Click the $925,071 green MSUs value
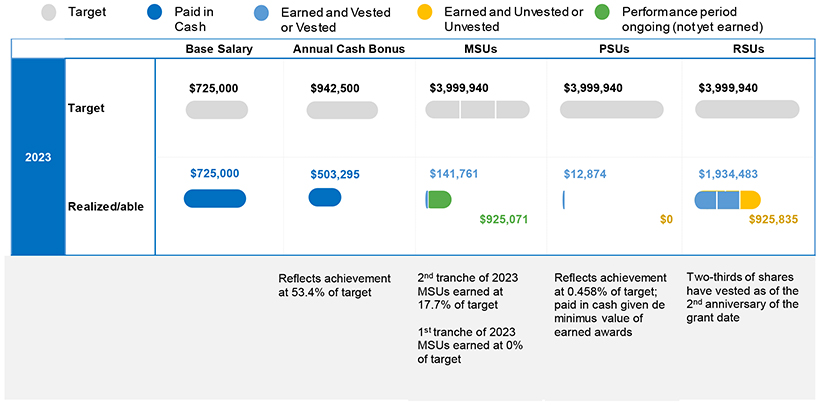 click(x=504, y=219)
